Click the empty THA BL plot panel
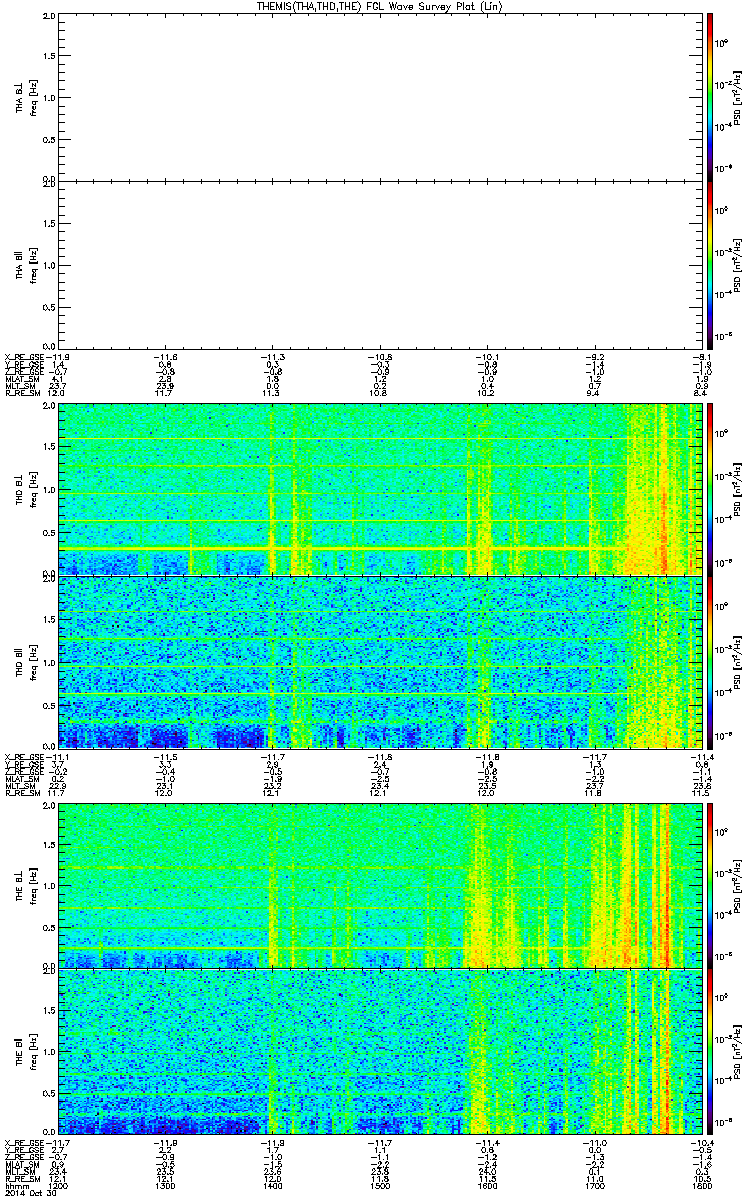750x1200 pixels. coord(380,96)
